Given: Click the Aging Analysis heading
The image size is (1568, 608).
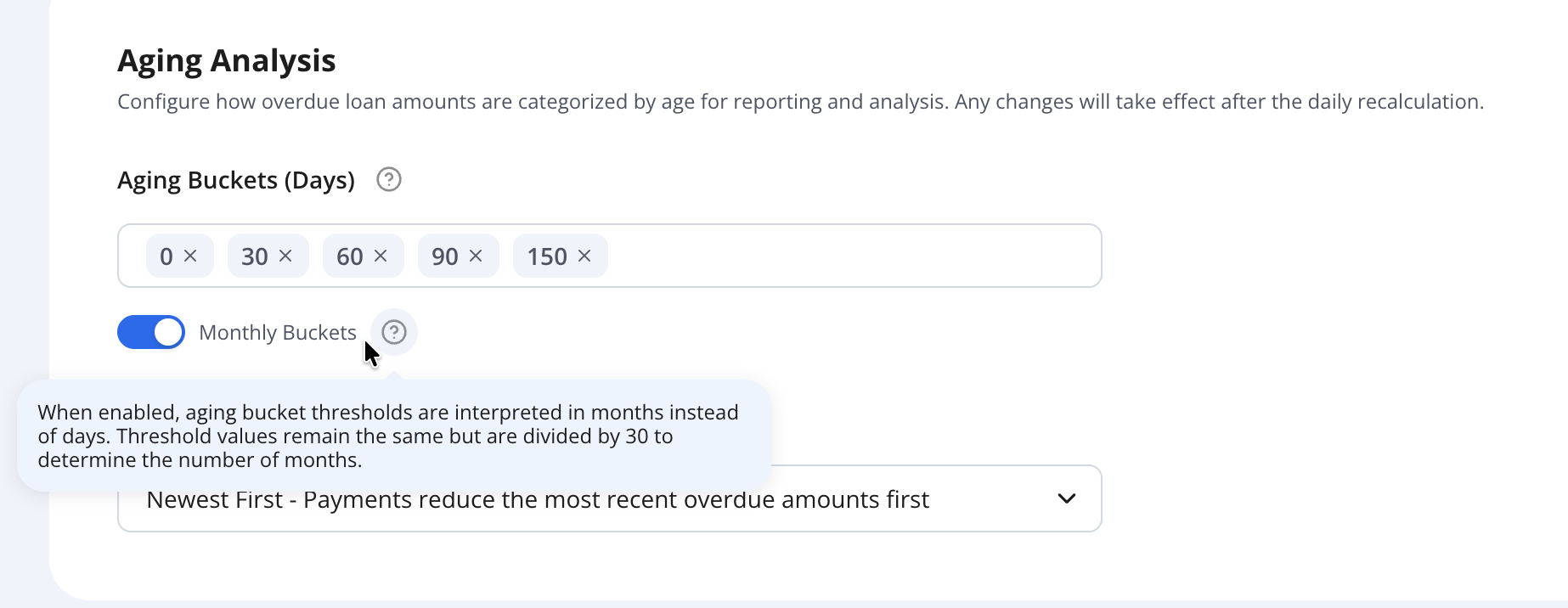Looking at the screenshot, I should tap(227, 61).
